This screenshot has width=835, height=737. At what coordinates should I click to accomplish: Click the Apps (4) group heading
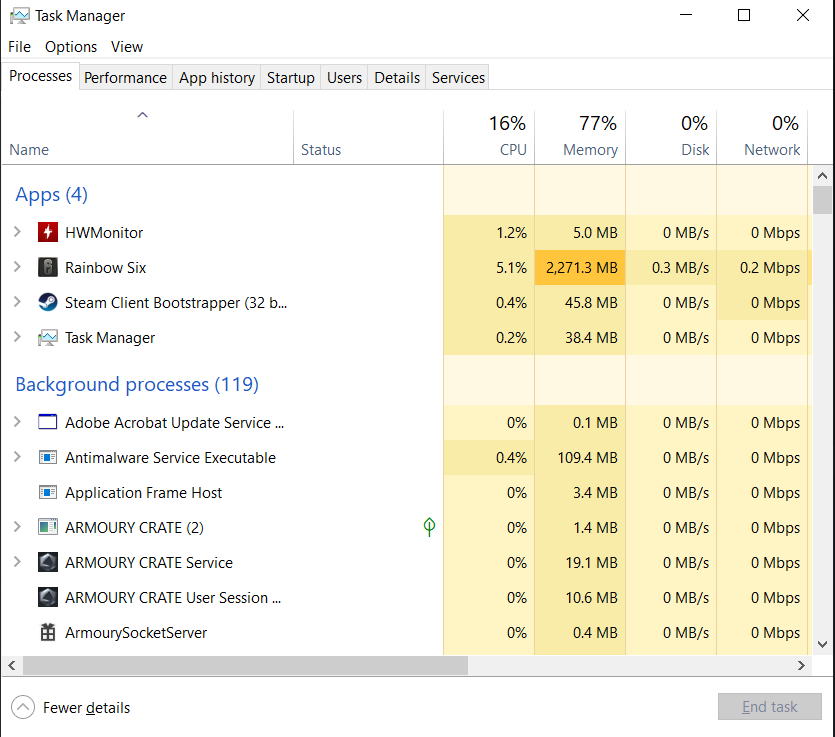(x=52, y=194)
